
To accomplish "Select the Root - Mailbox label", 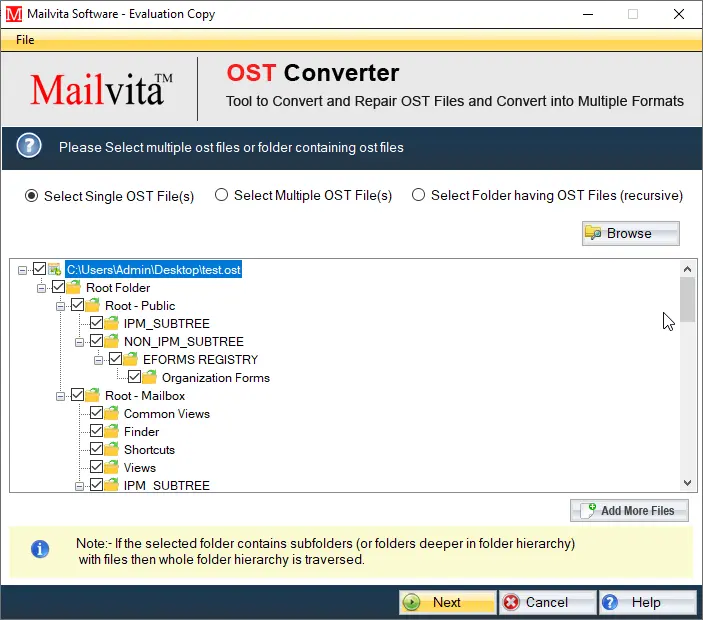I will 145,395.
